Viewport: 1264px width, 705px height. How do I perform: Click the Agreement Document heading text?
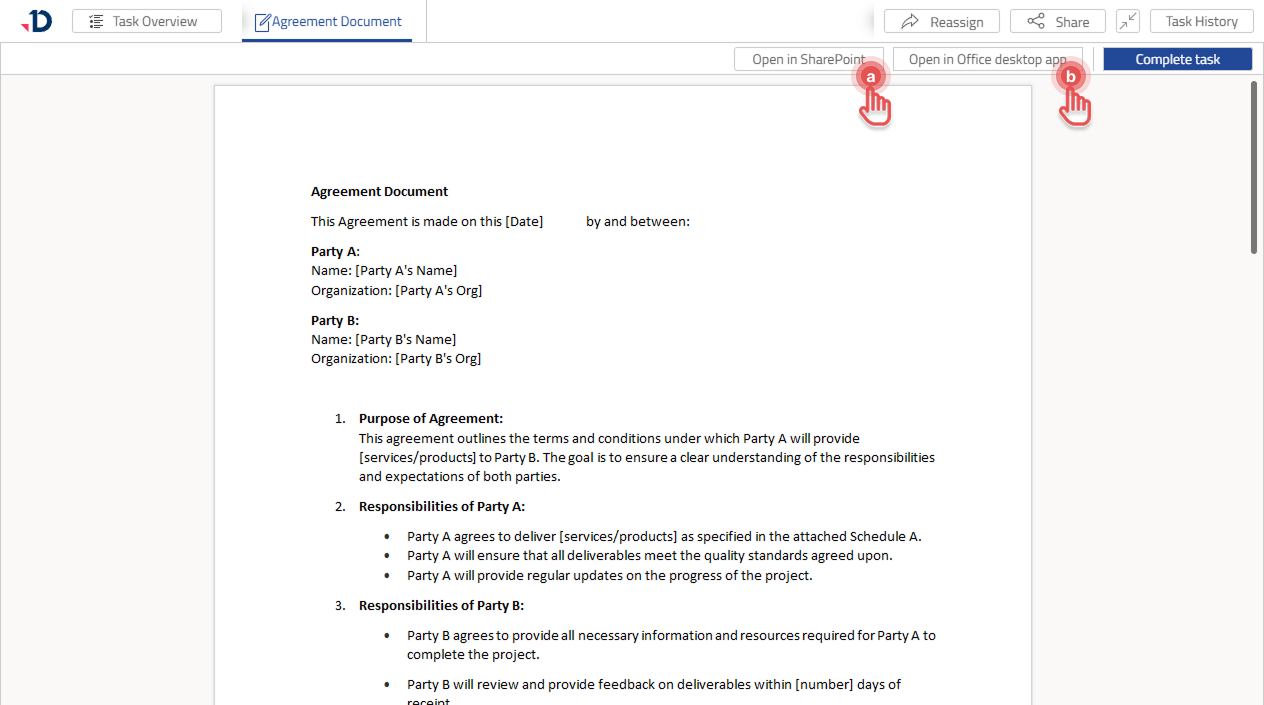click(x=379, y=191)
